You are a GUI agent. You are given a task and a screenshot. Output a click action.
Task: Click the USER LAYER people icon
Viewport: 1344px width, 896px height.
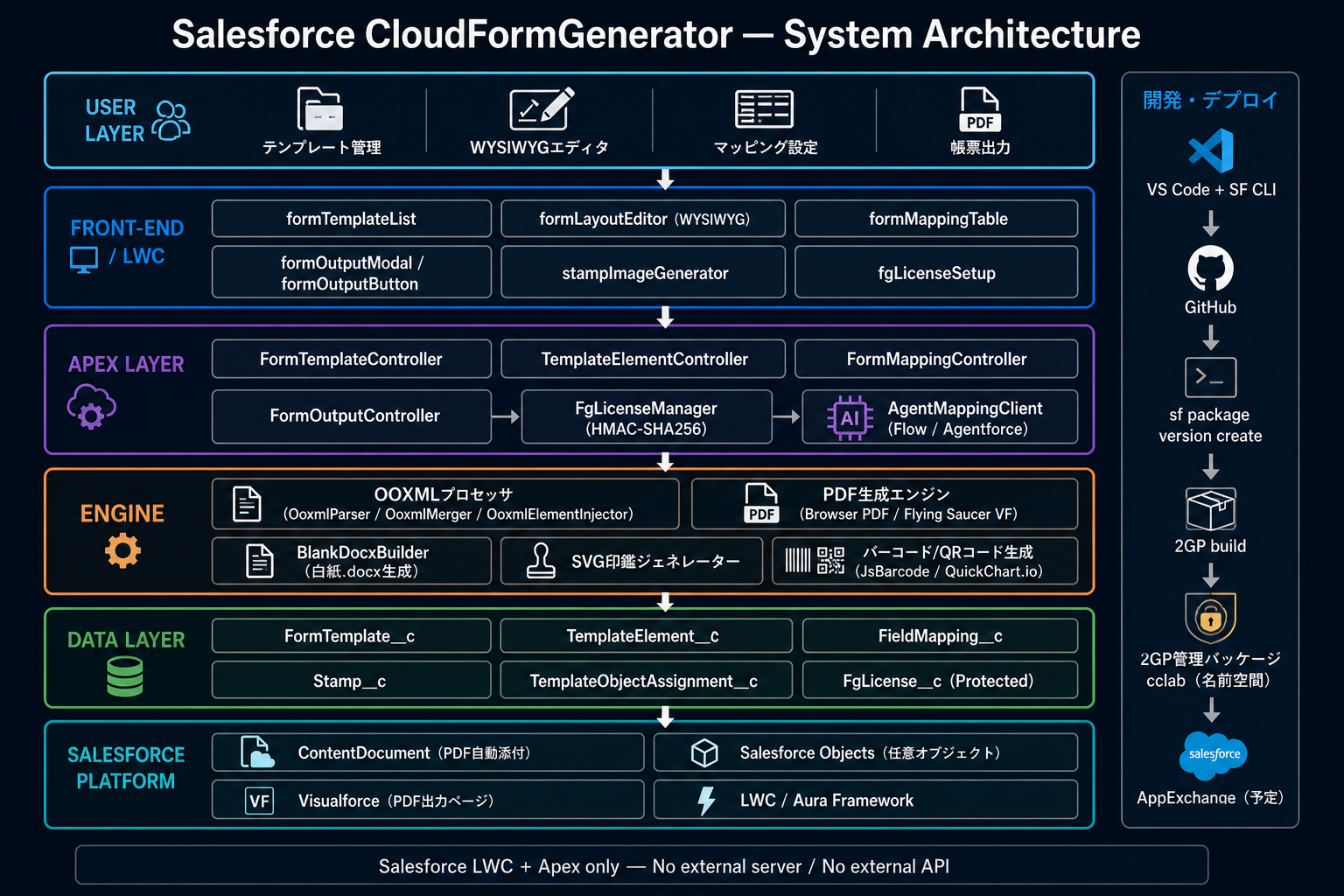171,120
